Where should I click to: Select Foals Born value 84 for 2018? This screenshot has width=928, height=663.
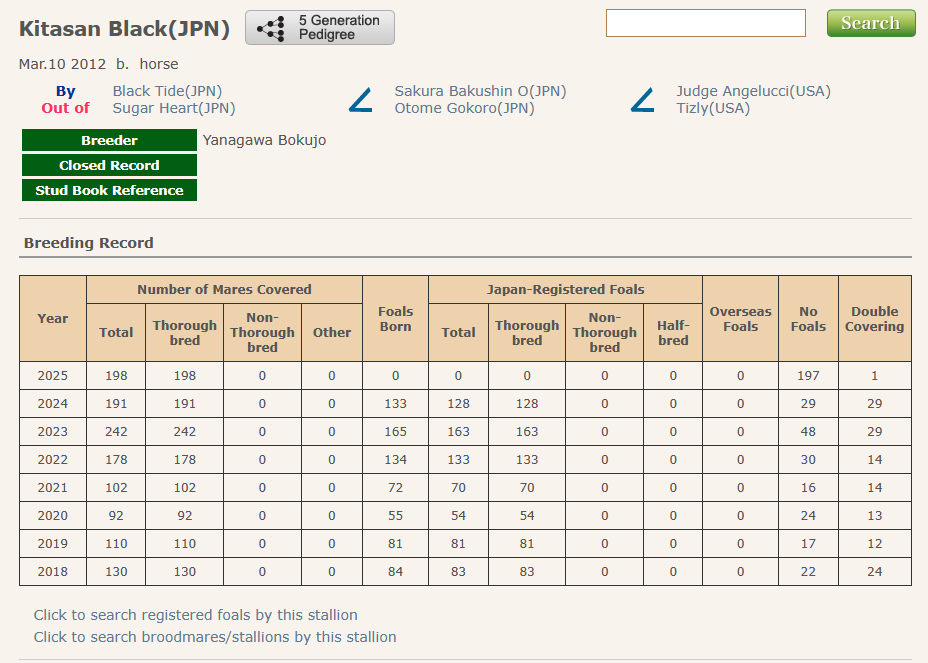(x=395, y=572)
